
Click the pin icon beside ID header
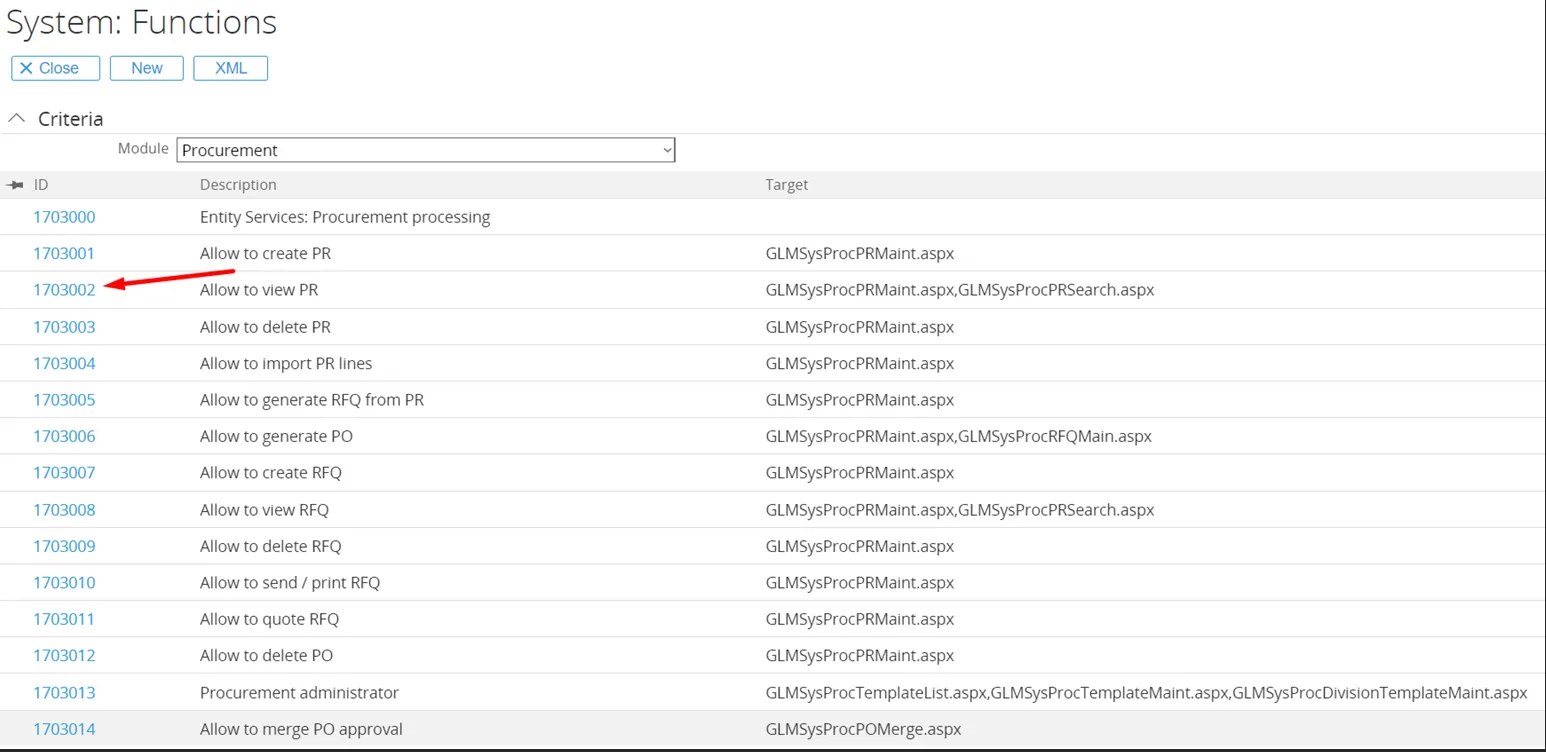[x=14, y=185]
